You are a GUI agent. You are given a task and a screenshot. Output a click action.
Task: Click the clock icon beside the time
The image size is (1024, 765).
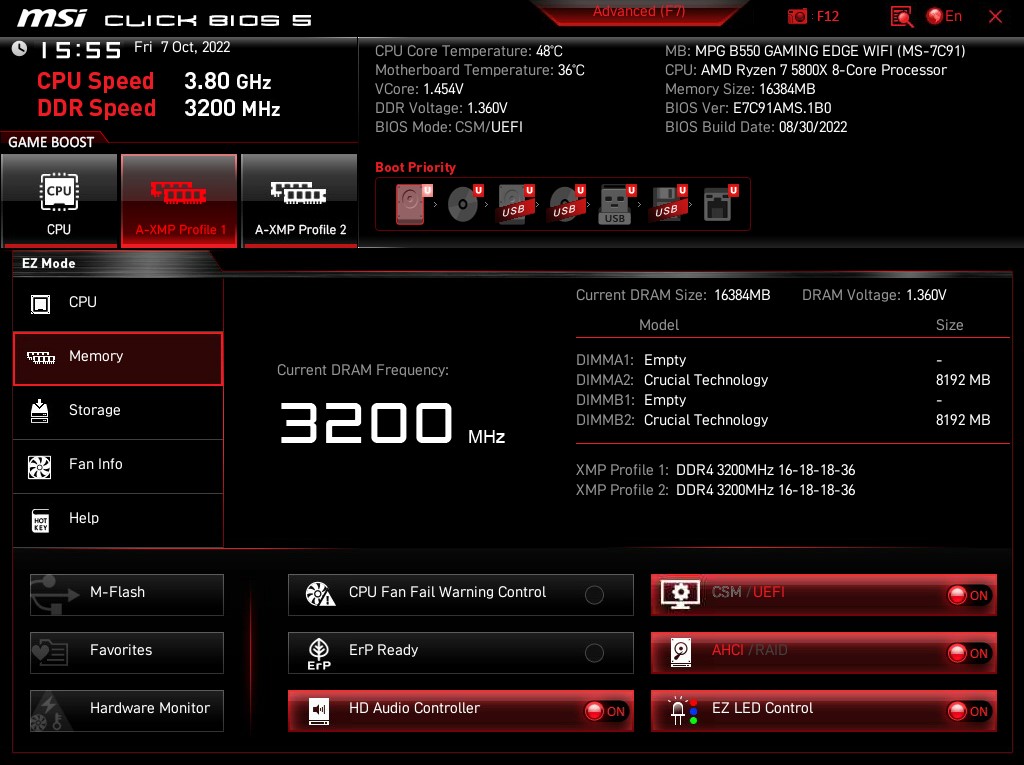coord(20,48)
